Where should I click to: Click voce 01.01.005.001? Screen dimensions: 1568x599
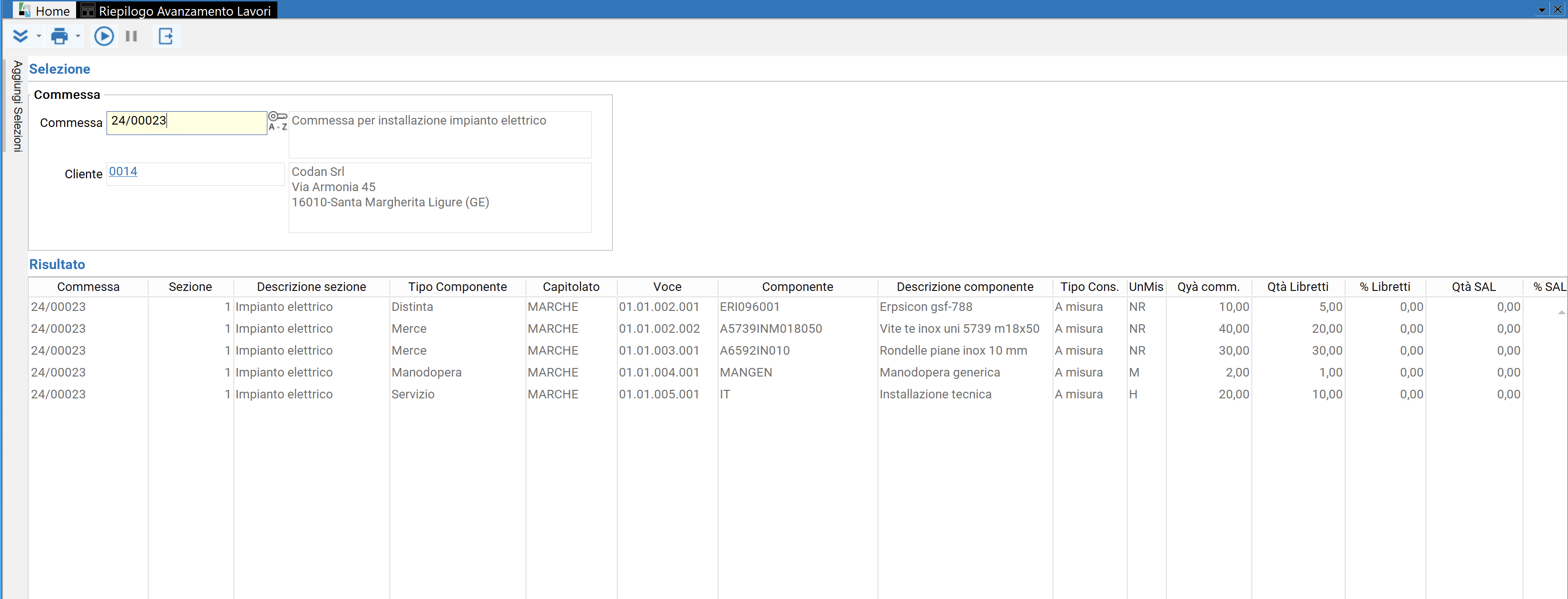pos(668,395)
